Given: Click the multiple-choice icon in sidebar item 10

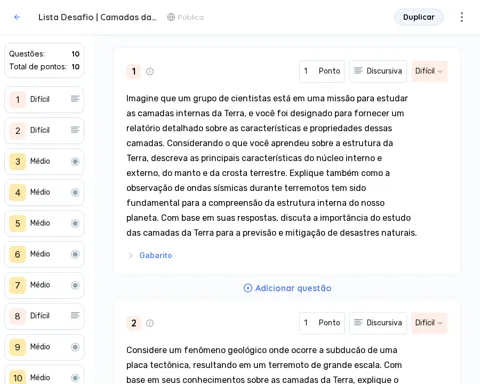Looking at the screenshot, I should (x=75, y=378).
